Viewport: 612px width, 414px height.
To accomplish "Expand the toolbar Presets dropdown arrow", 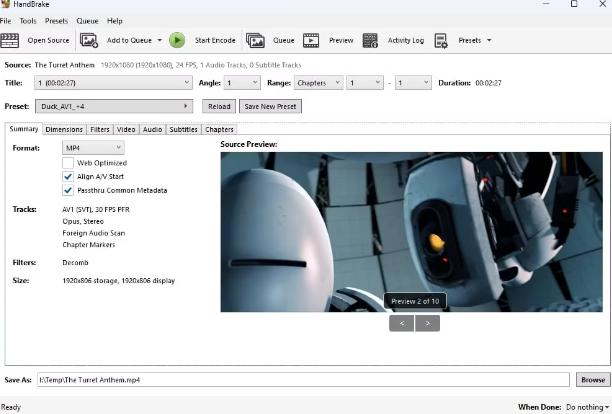I will coord(489,40).
